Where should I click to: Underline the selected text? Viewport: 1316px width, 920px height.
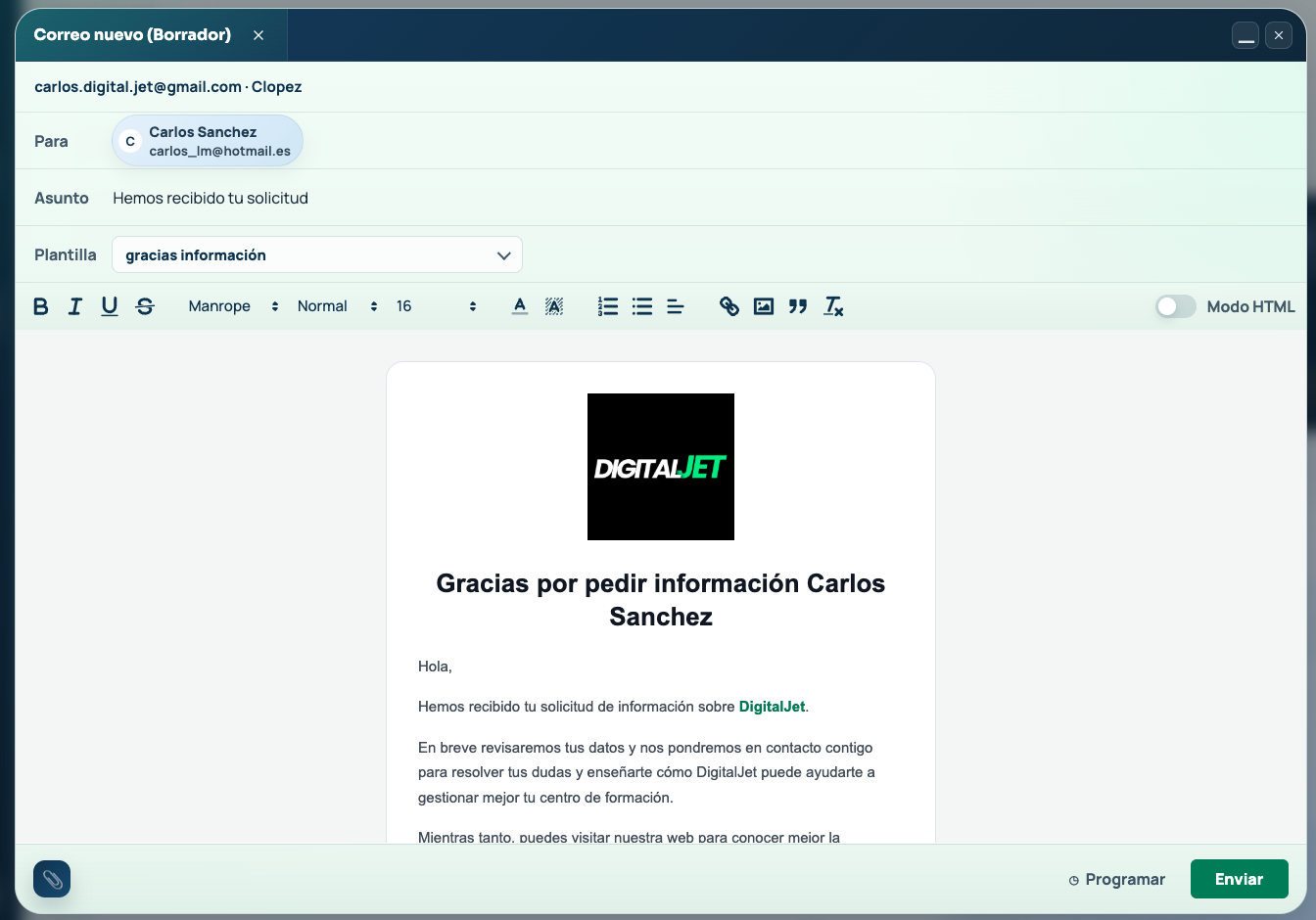point(110,306)
